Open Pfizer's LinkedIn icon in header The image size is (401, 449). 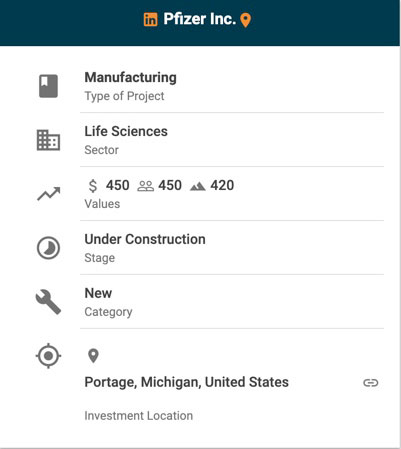150,20
